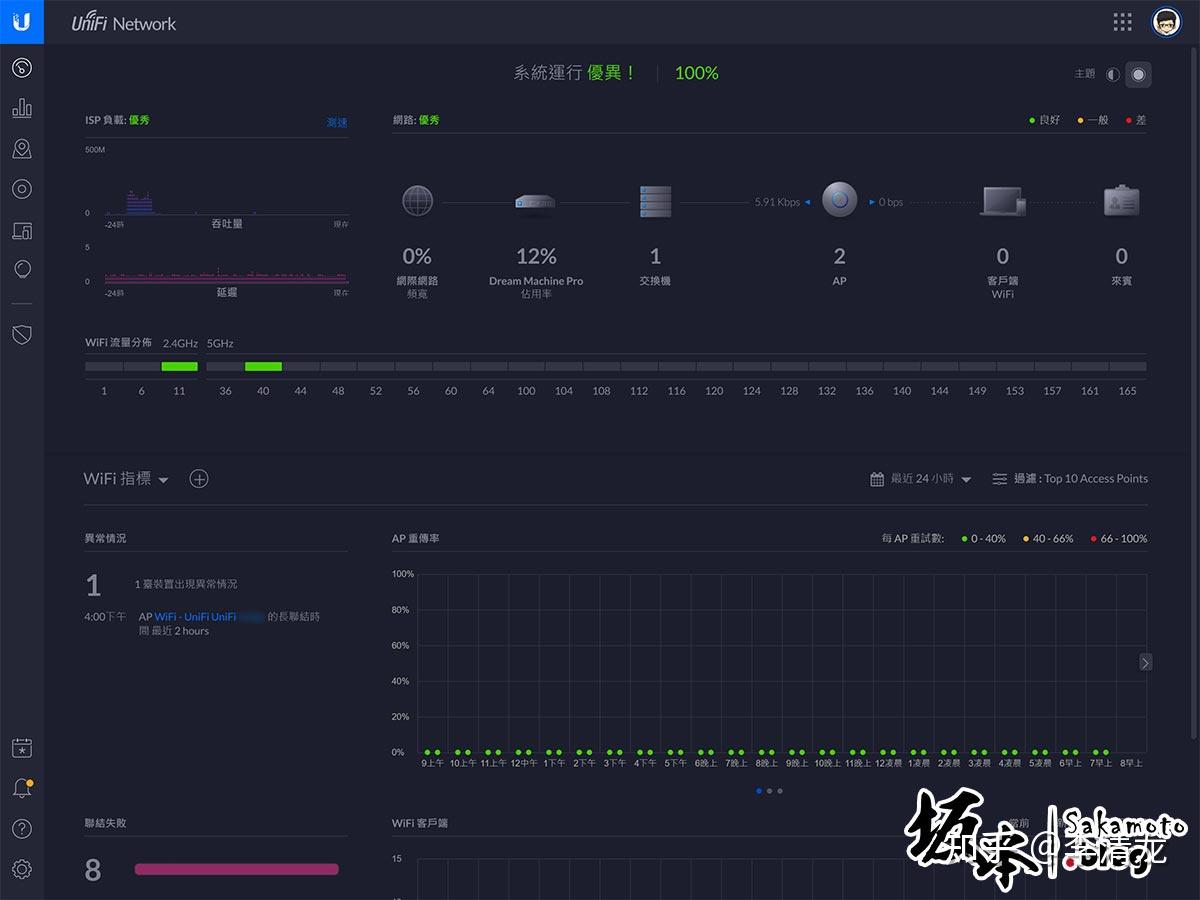Run a speed test via 測速 link
Screen dimensions: 1200x900
(x=337, y=121)
